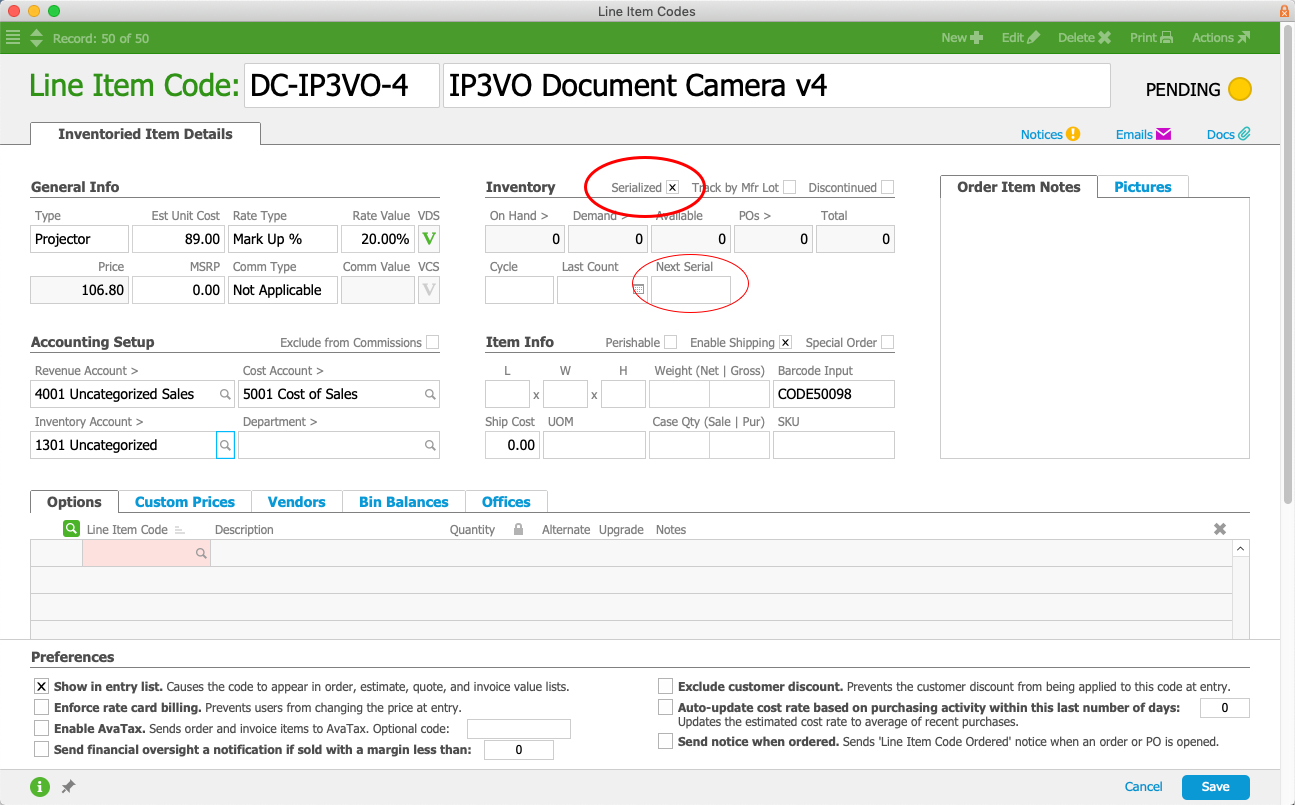Click the Delete toolbar button
Image resolution: width=1295 pixels, height=805 pixels.
[1085, 38]
